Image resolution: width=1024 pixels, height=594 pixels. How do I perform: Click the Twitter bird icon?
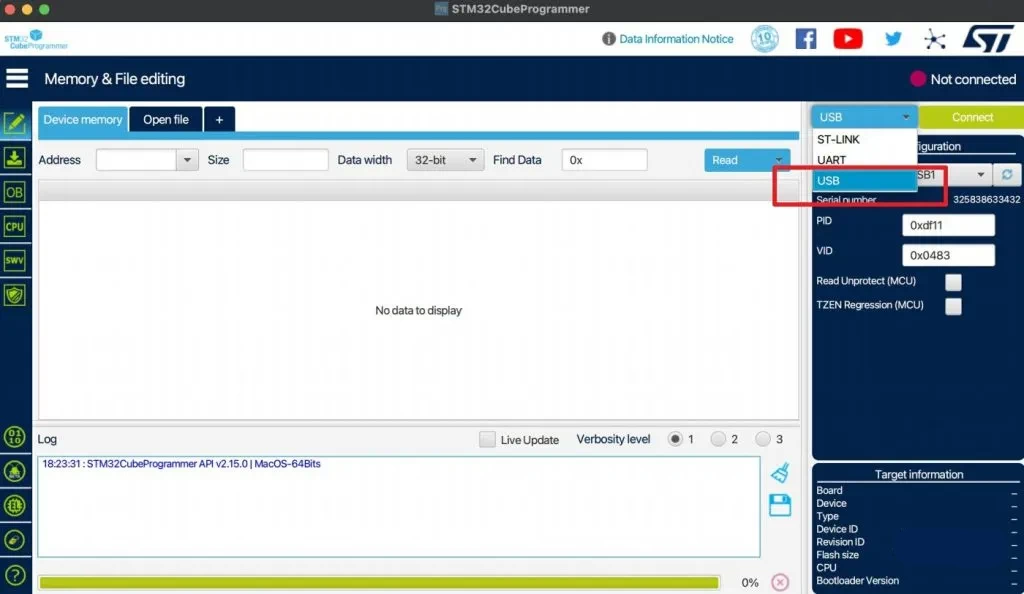[x=893, y=39]
